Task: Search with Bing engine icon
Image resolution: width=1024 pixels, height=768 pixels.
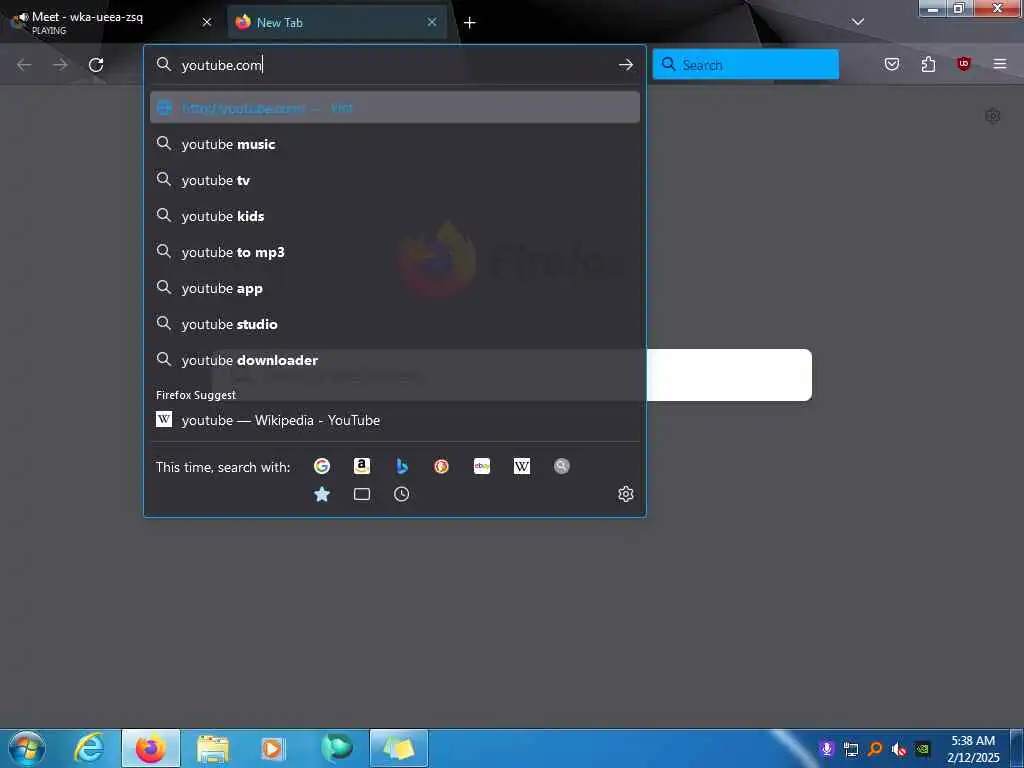Action: pos(402,466)
